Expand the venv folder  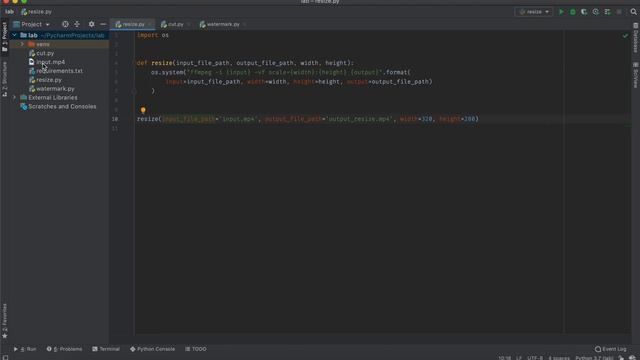pos(22,44)
